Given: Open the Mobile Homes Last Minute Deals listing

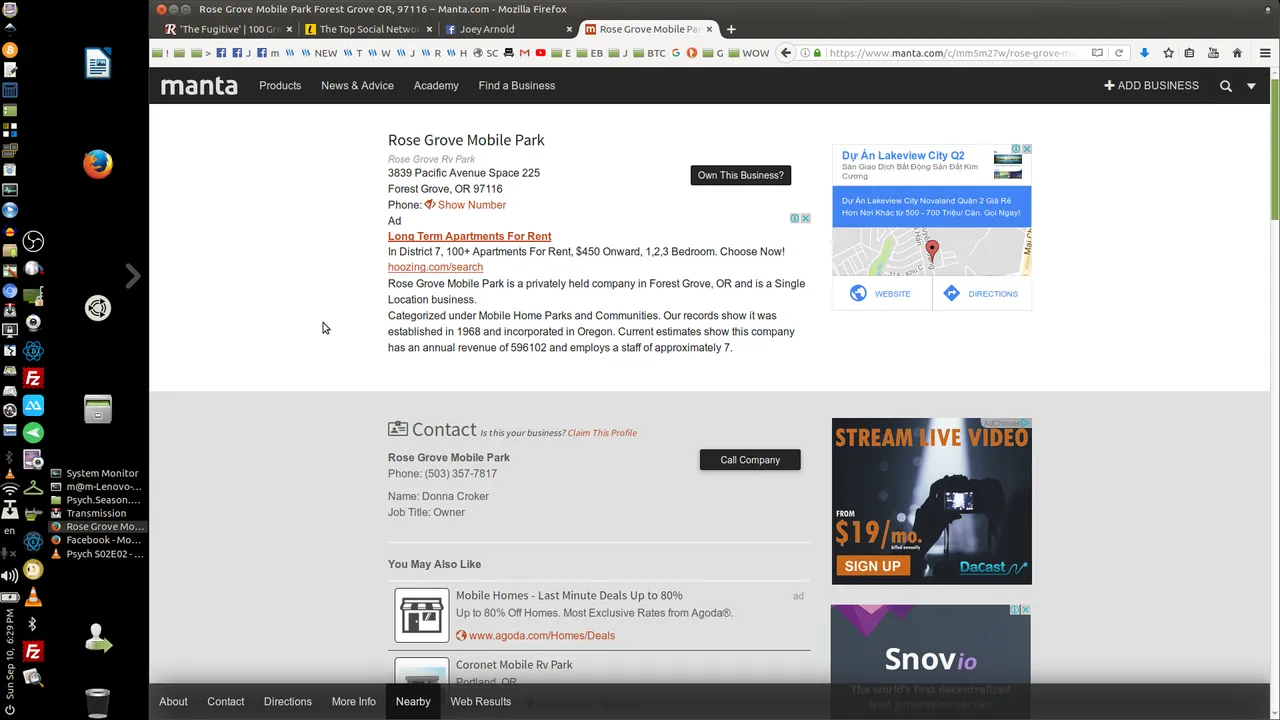Looking at the screenshot, I should 569,596.
